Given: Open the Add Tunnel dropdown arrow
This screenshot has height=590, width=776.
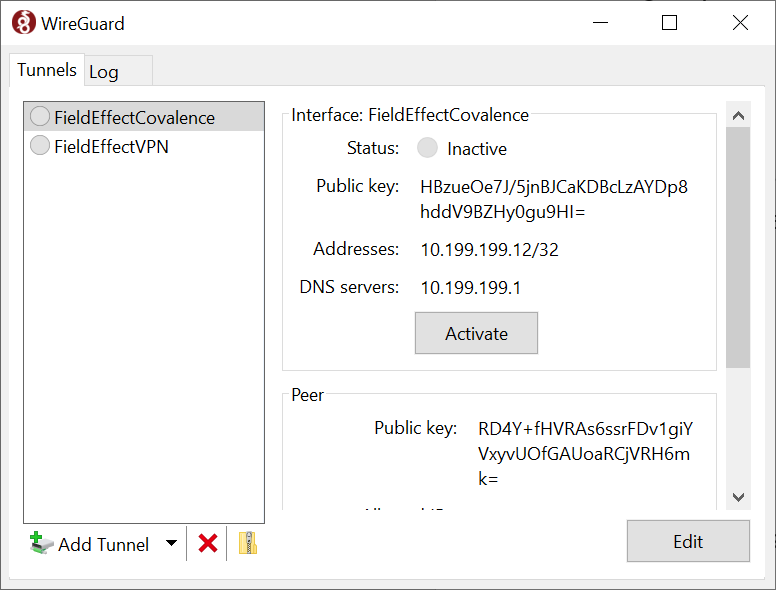Looking at the screenshot, I should pos(171,543).
